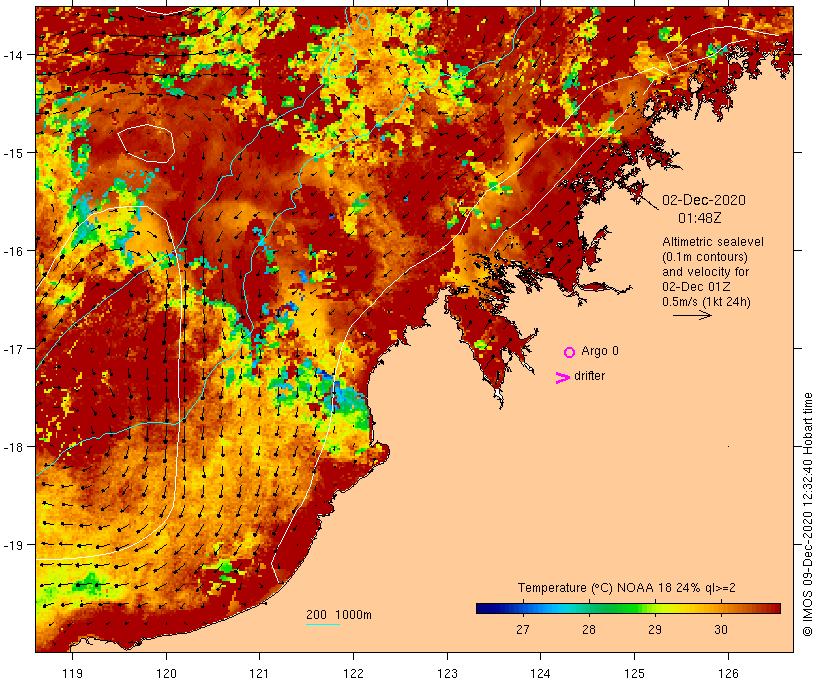Image resolution: width=820 pixels, height=680 pixels.
Task: Click the longitude axis label 120
Action: [166, 673]
